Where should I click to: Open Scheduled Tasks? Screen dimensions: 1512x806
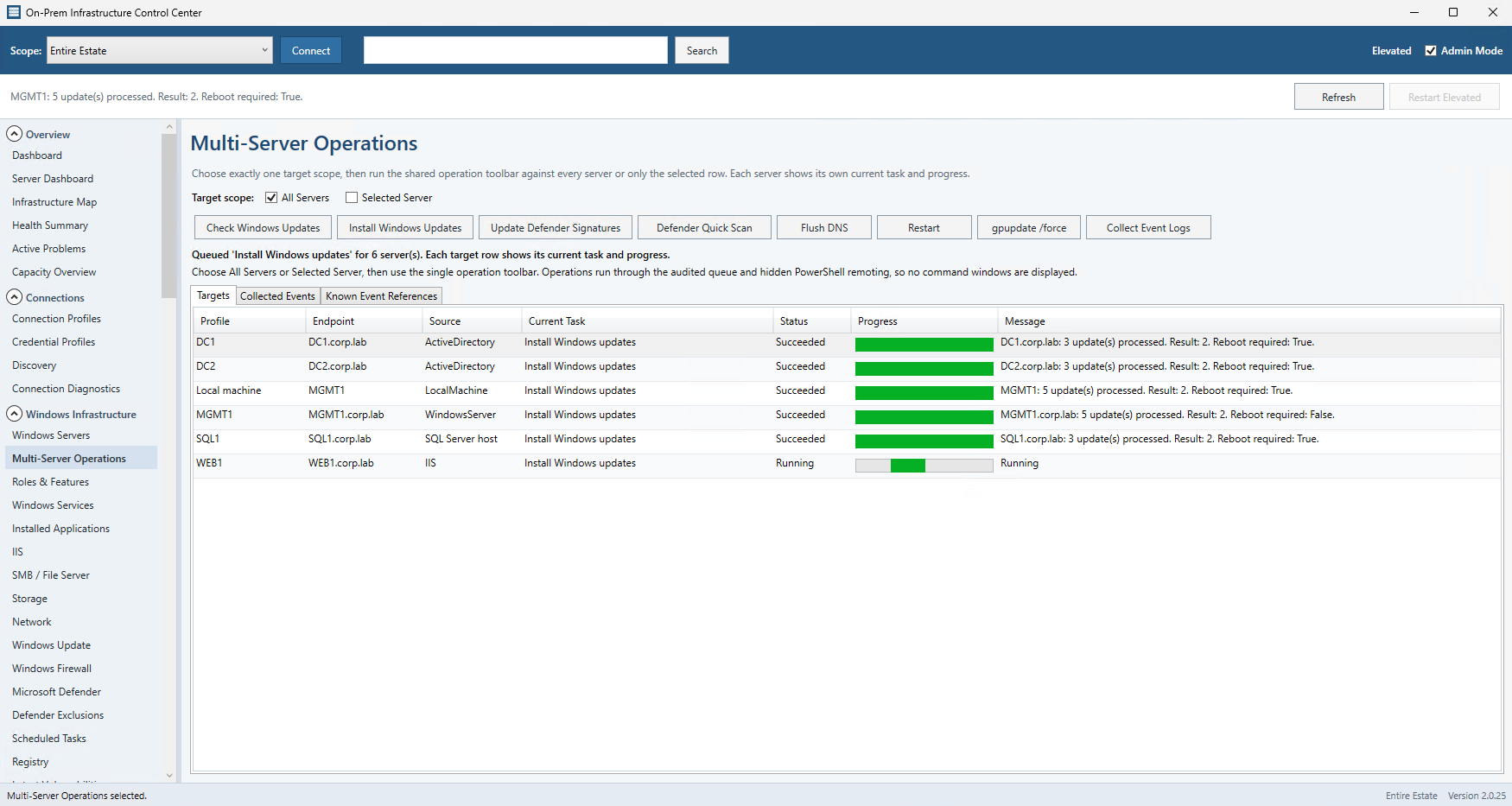coord(49,739)
